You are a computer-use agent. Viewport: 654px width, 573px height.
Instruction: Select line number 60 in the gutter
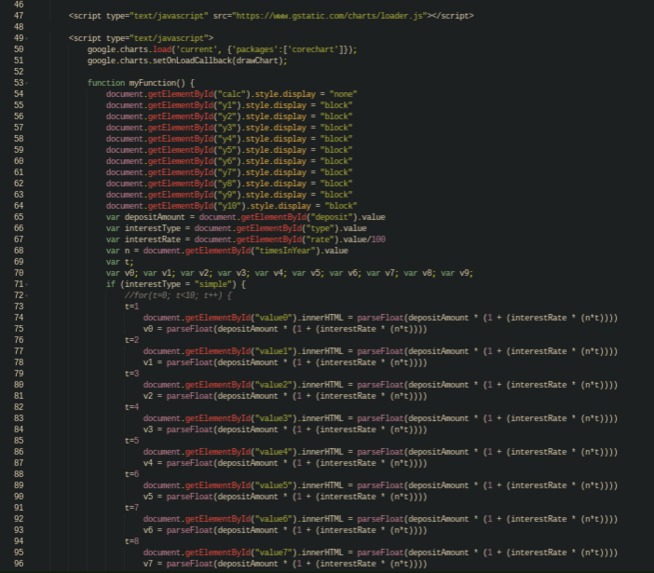(x=19, y=161)
